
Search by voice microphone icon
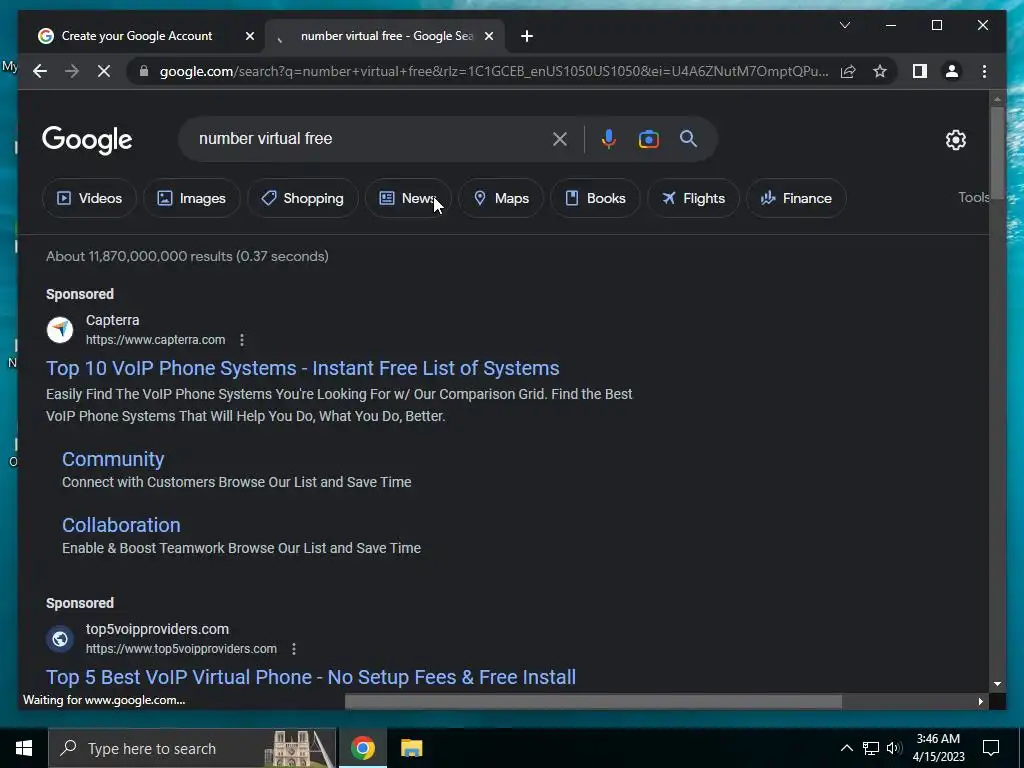coord(609,138)
